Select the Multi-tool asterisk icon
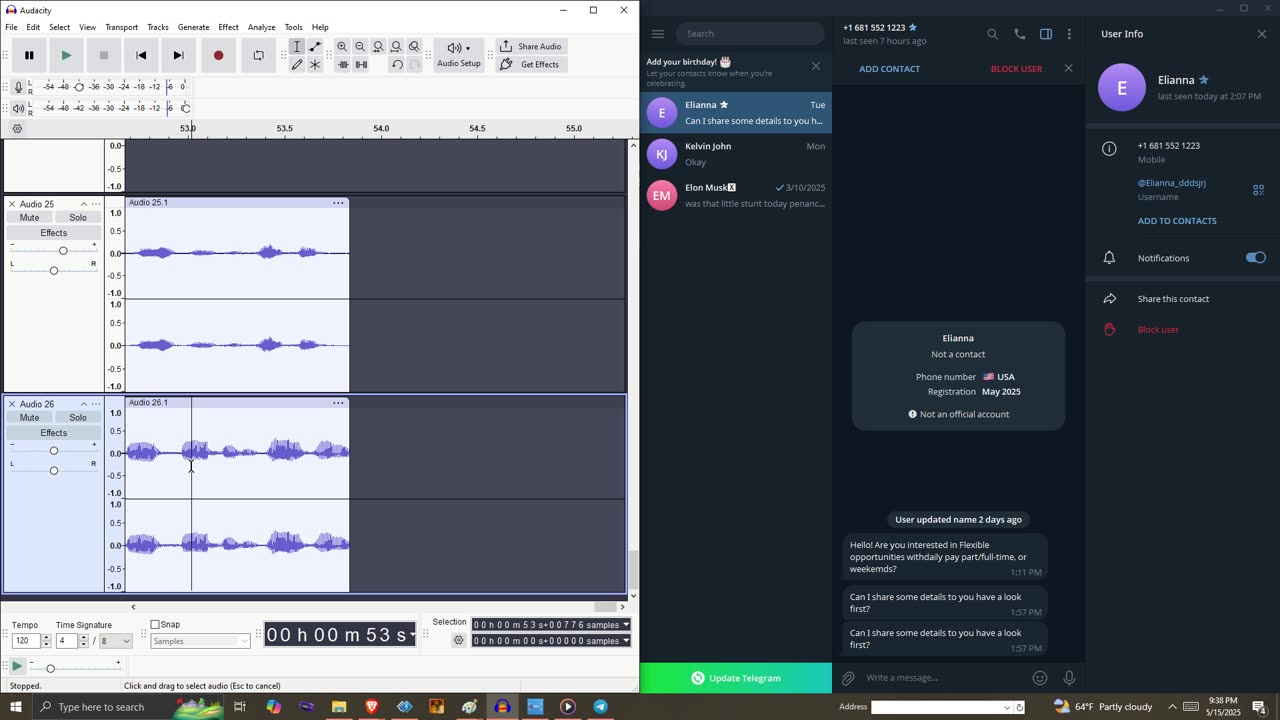Viewport: 1280px width, 720px height. click(x=315, y=65)
